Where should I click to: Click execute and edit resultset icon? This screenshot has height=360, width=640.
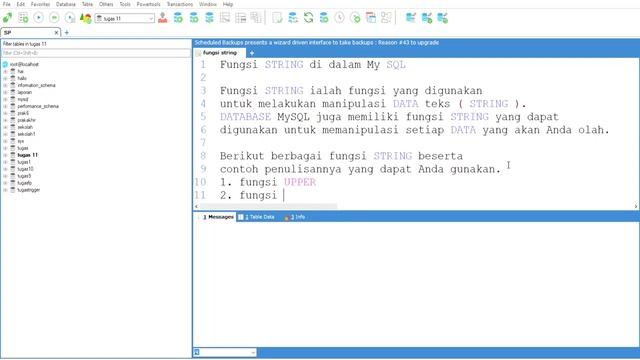70,18
